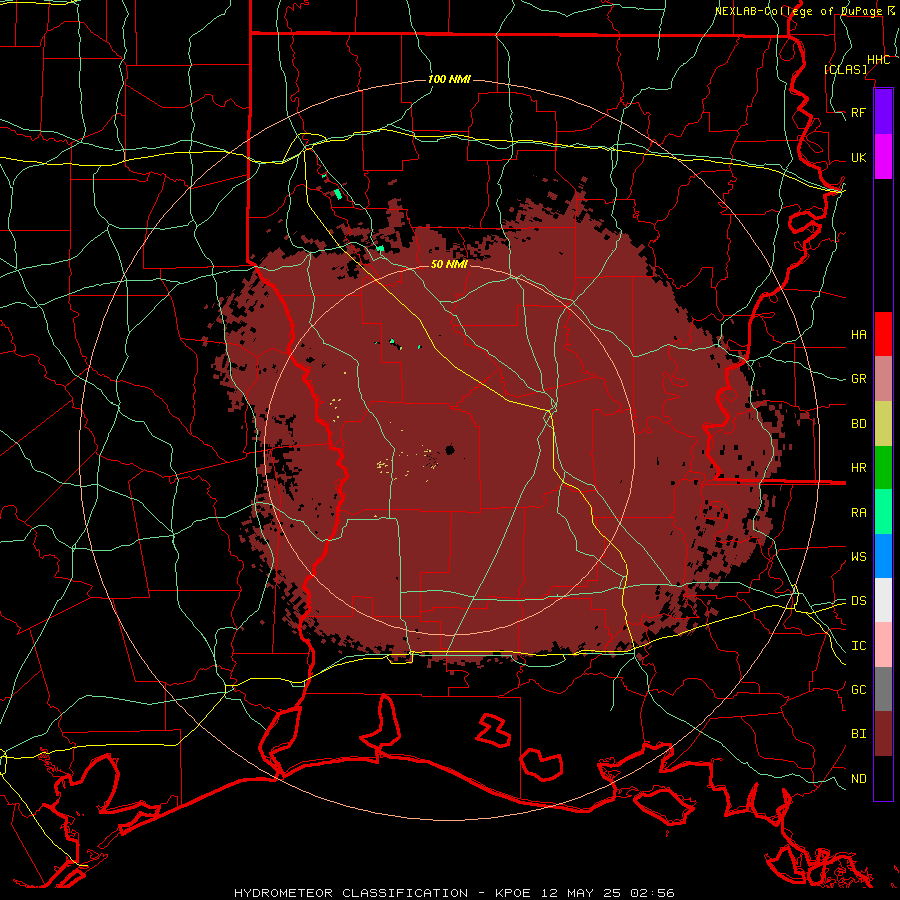Click the DS legend label

pyautogui.click(x=859, y=601)
